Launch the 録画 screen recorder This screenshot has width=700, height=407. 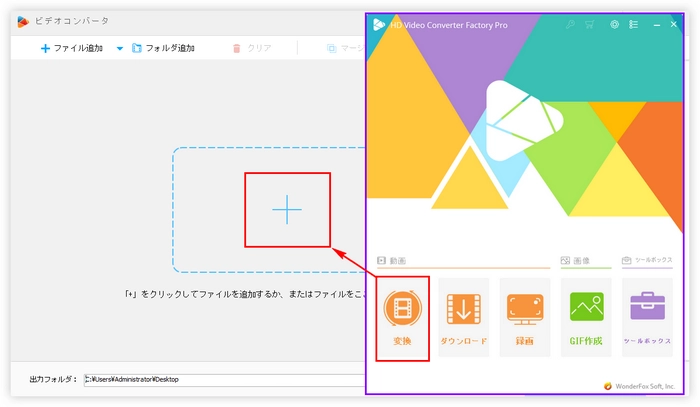[525, 318]
